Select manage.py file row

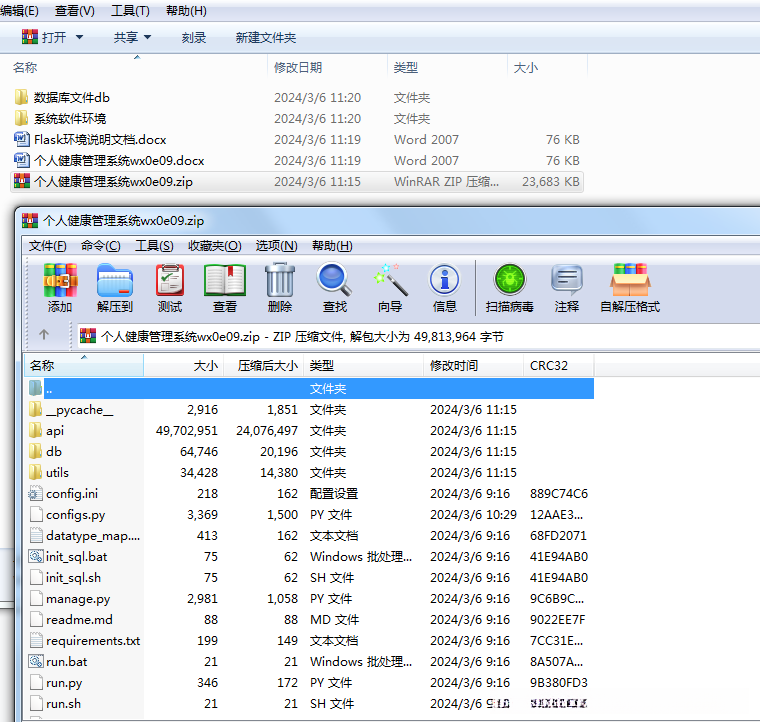point(310,598)
